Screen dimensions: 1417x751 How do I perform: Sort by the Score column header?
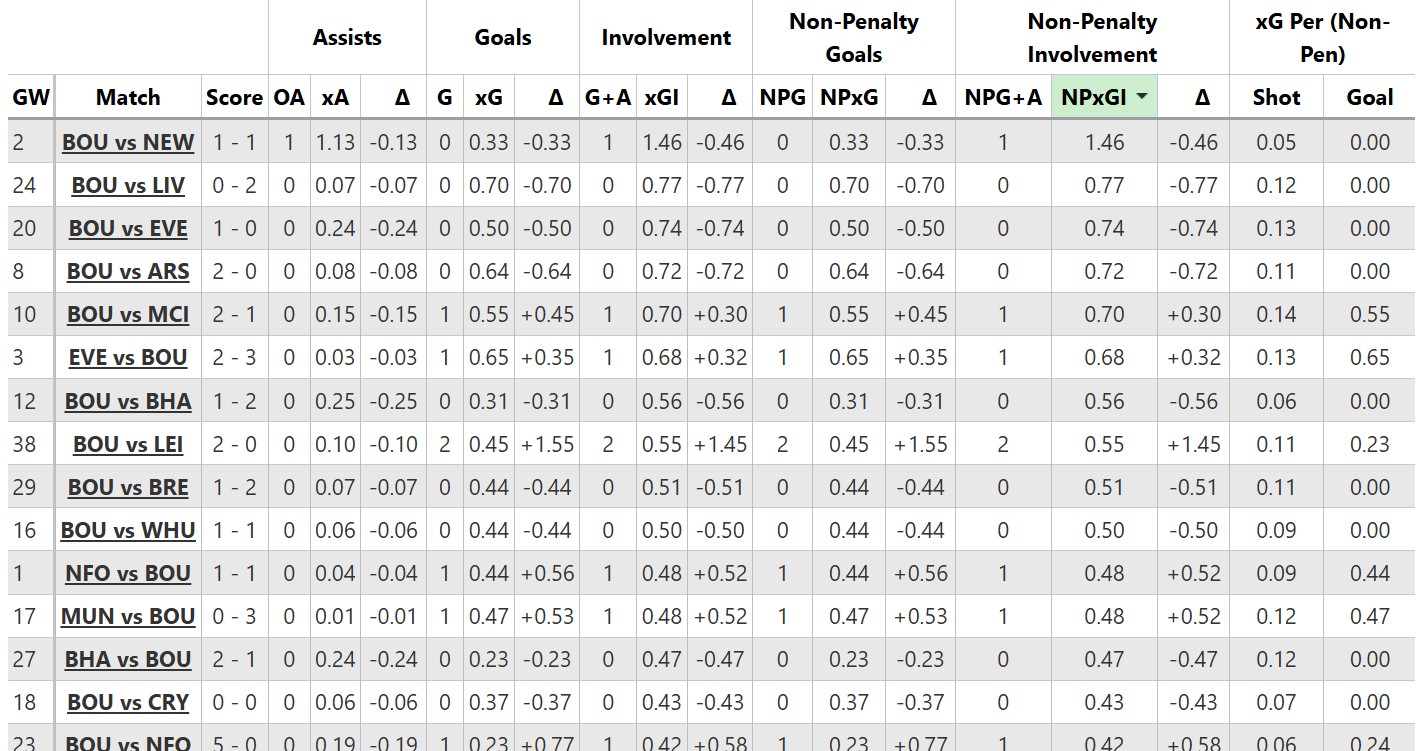tap(234, 97)
